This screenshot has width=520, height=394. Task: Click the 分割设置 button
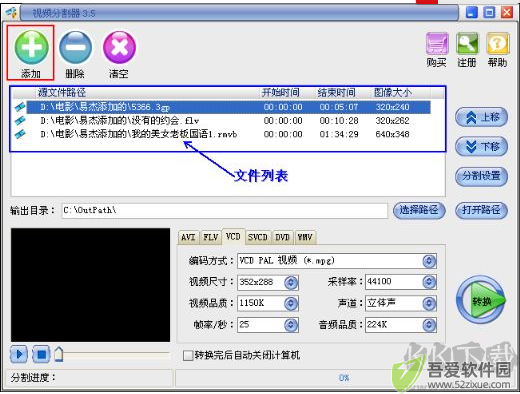(x=481, y=176)
